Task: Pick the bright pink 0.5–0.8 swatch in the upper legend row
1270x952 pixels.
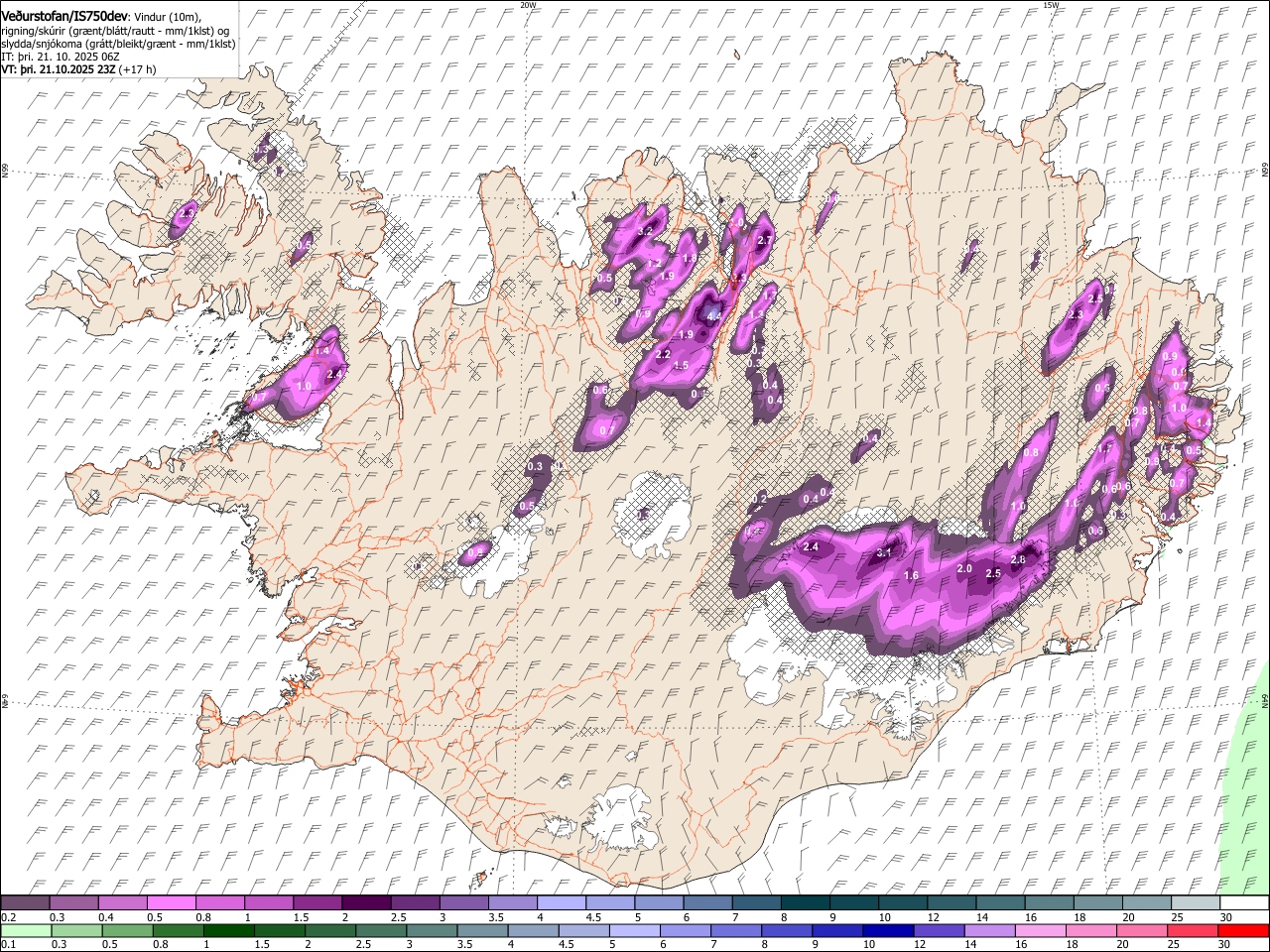Action: click(x=171, y=903)
